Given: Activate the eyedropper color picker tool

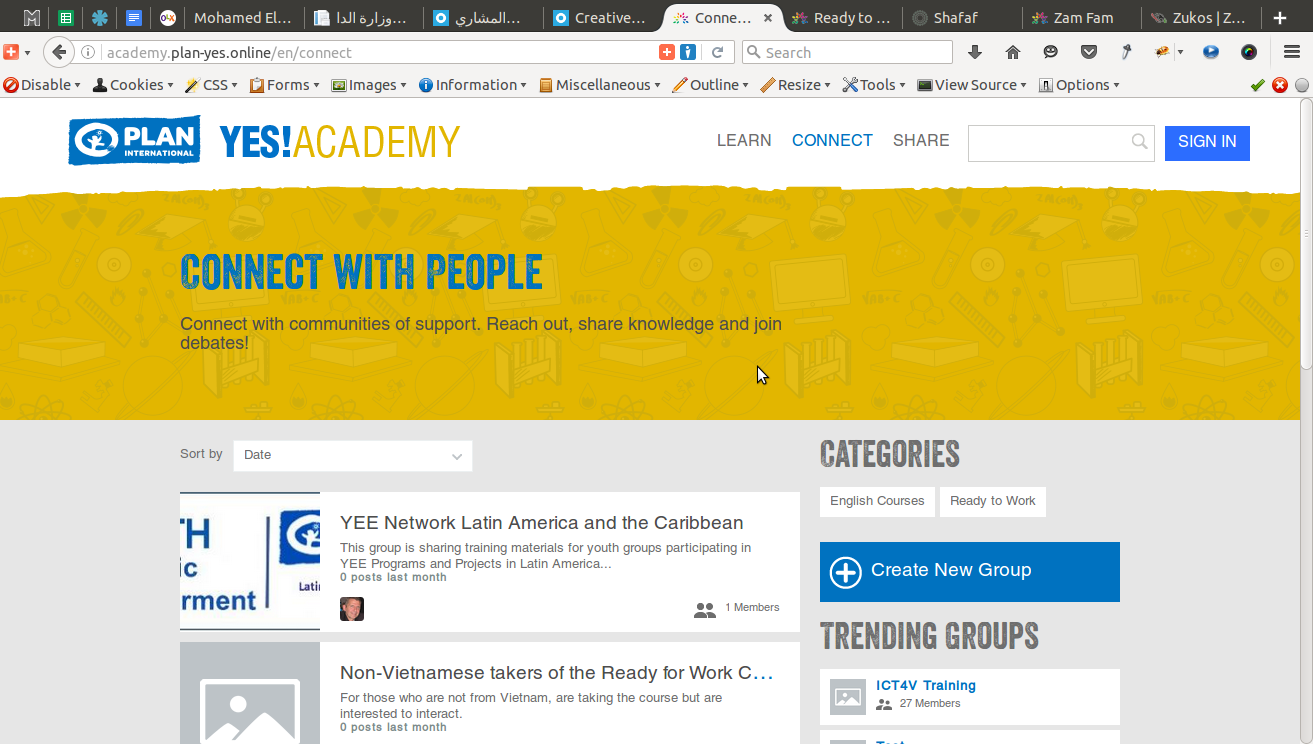Looking at the screenshot, I should (1125, 52).
